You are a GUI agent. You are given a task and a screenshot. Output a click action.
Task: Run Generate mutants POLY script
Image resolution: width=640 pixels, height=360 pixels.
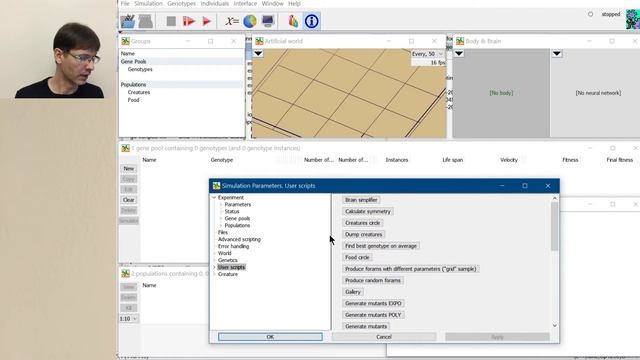(373, 315)
